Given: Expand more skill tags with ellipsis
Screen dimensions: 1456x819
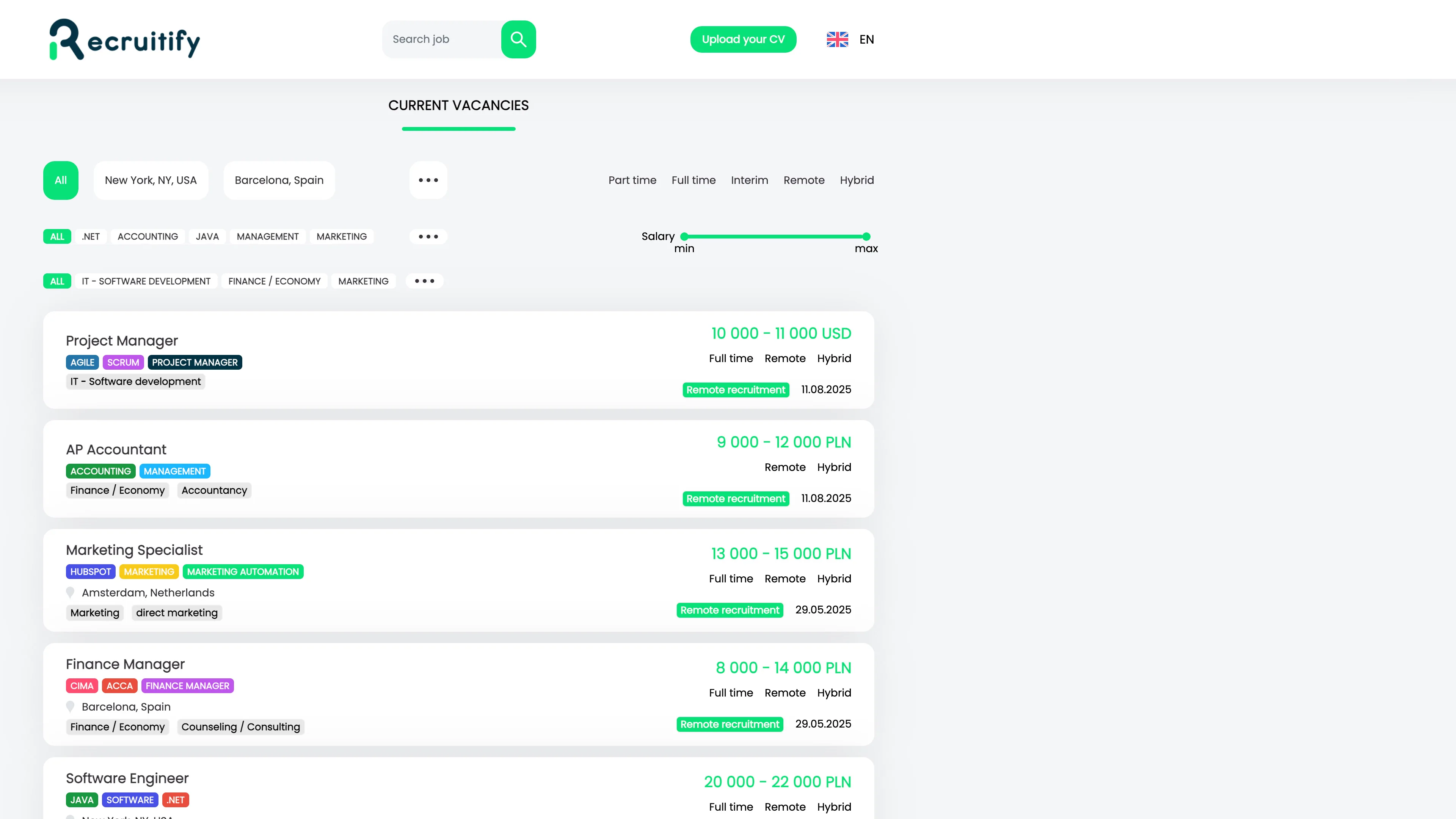Looking at the screenshot, I should 428,236.
